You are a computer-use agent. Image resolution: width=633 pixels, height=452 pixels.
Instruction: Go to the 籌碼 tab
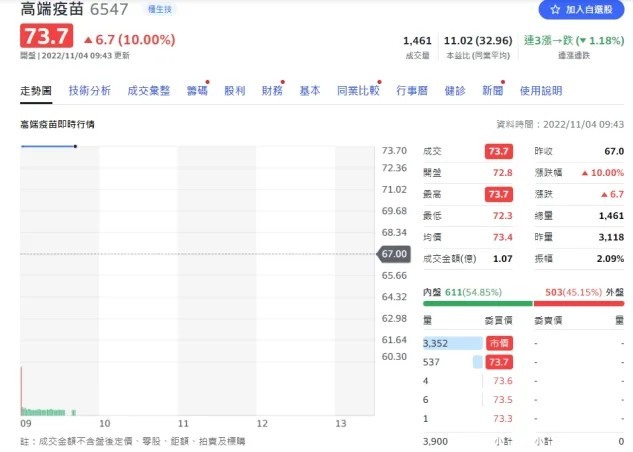[197, 91]
